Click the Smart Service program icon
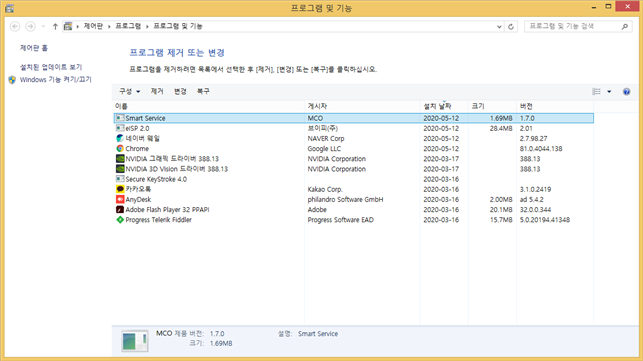The width and height of the screenshot is (643, 361). tap(120, 118)
